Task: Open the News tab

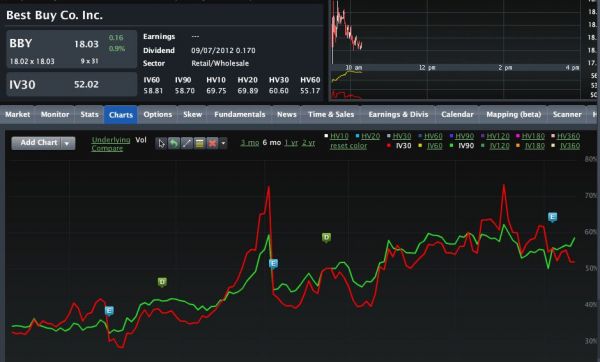Action: pos(287,114)
